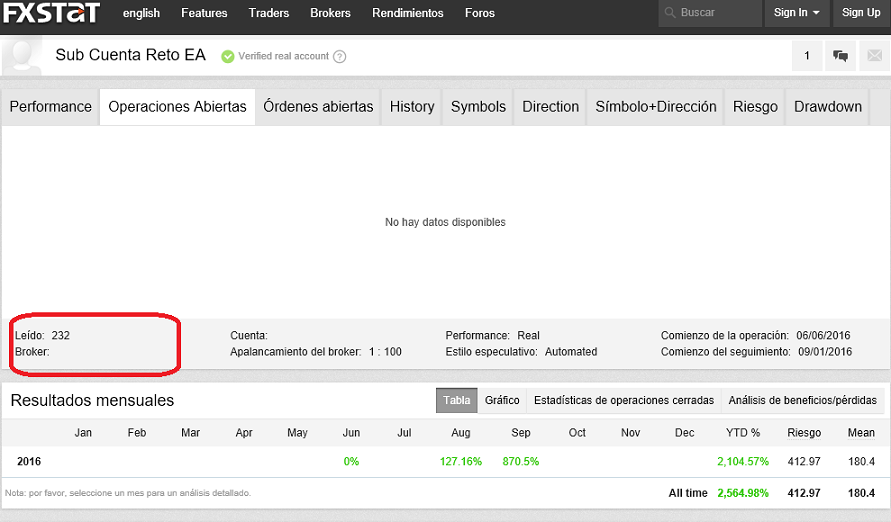Click the green verified checkmark icon
Screen dimensions: 891x522
pyautogui.click(x=227, y=57)
